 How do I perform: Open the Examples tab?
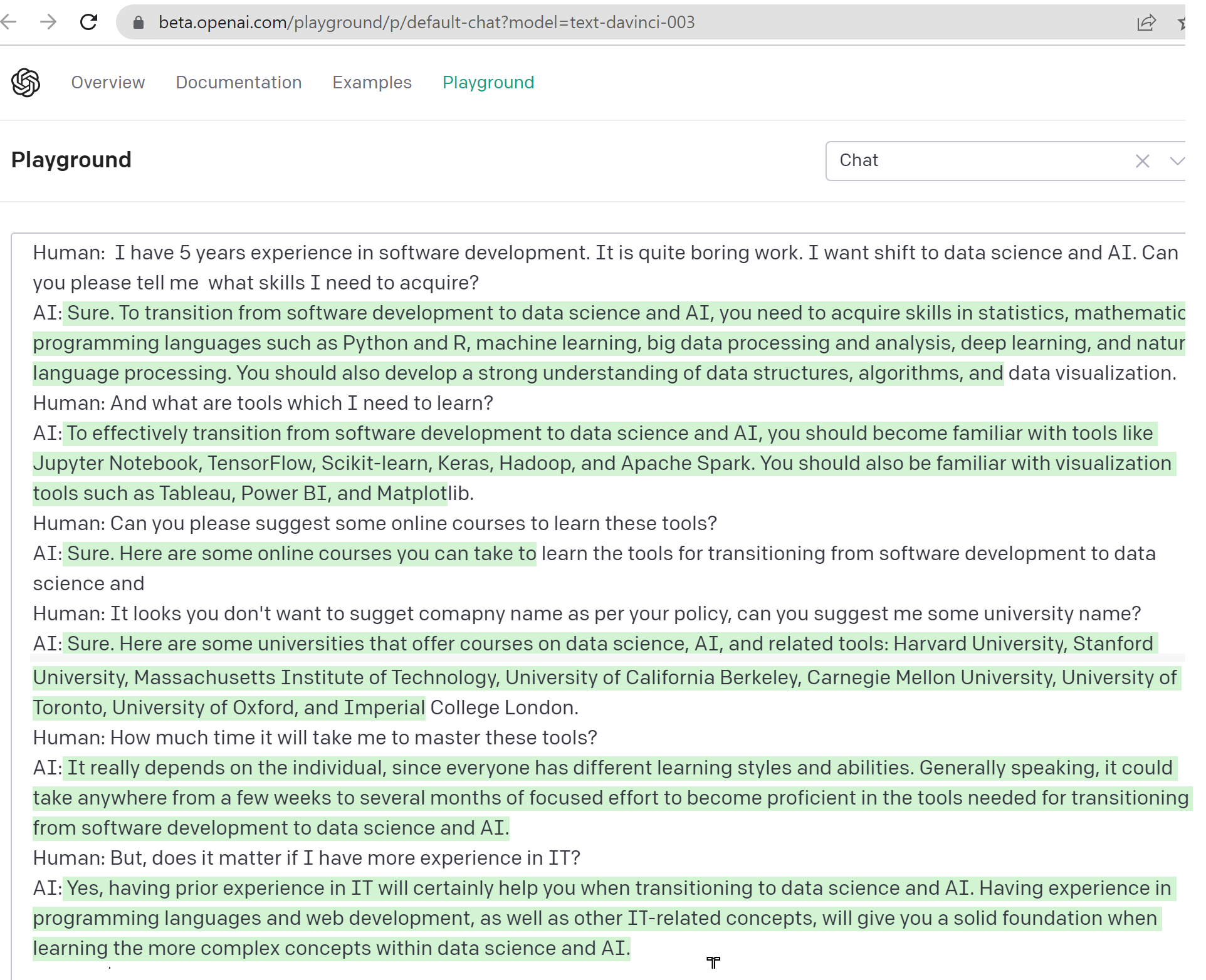click(372, 83)
